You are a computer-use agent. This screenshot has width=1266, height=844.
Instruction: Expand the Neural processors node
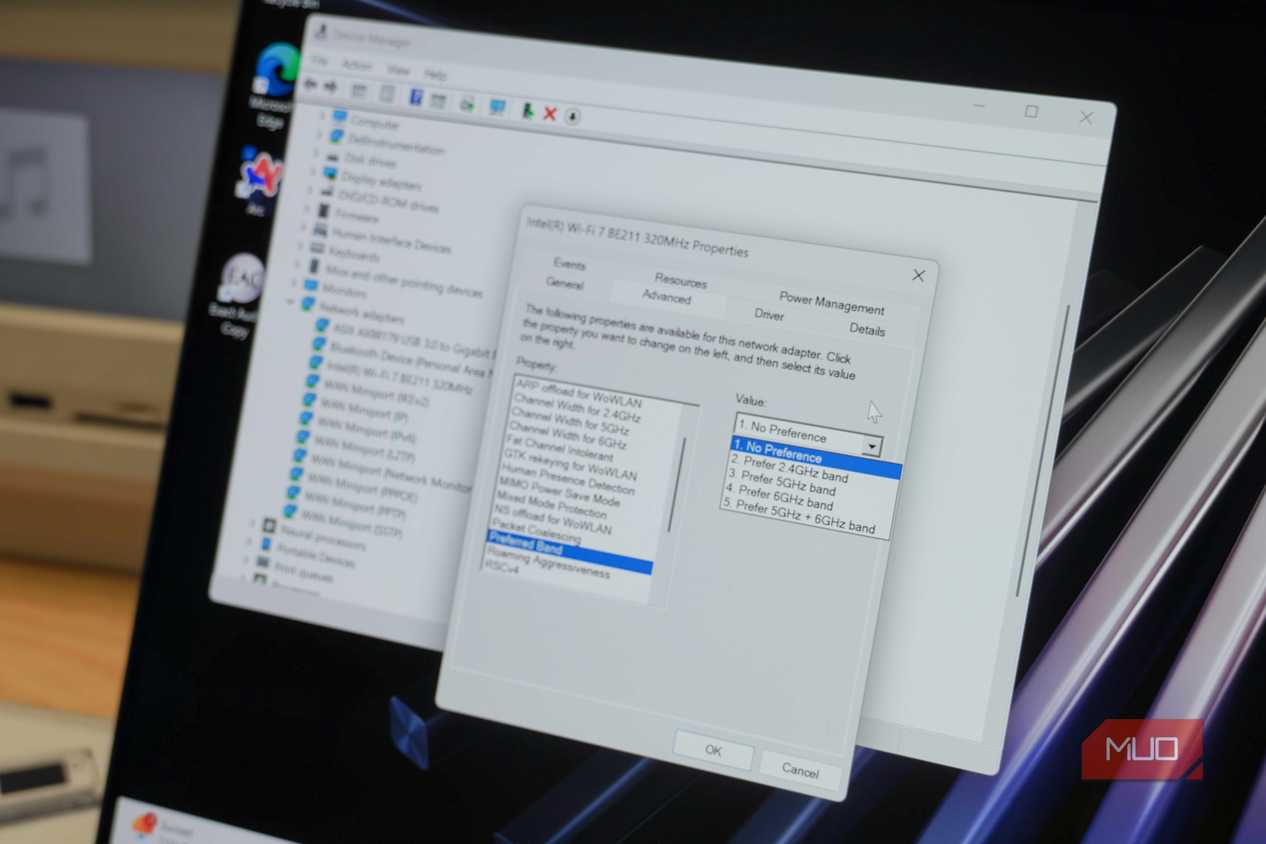(252, 521)
